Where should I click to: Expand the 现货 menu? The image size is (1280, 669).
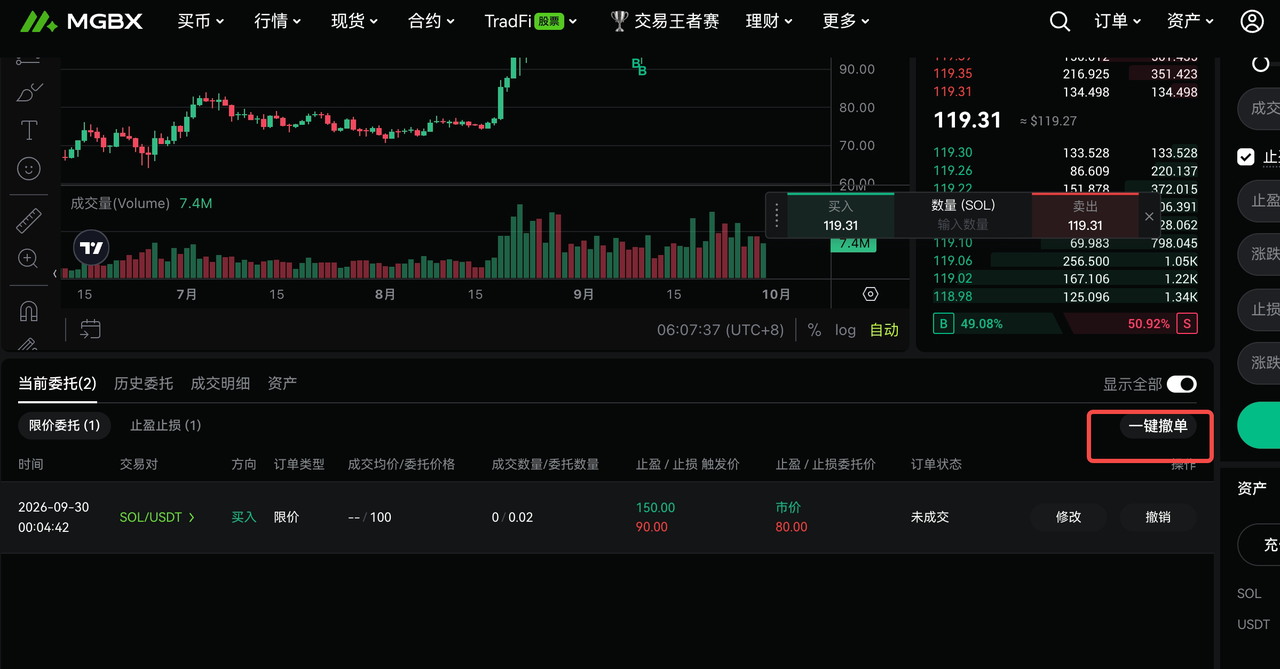(x=355, y=21)
